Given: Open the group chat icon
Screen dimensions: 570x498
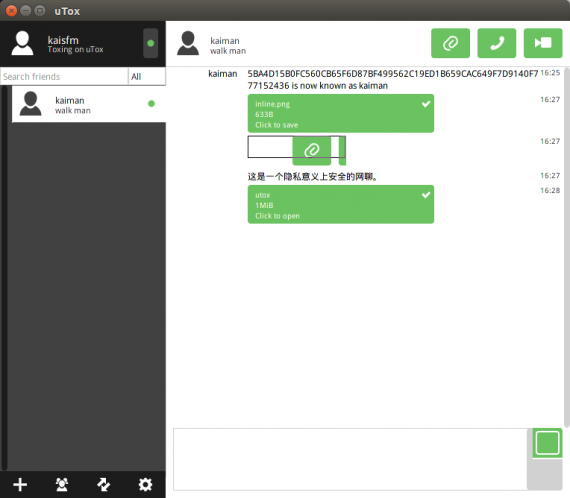Looking at the screenshot, I should [62, 485].
